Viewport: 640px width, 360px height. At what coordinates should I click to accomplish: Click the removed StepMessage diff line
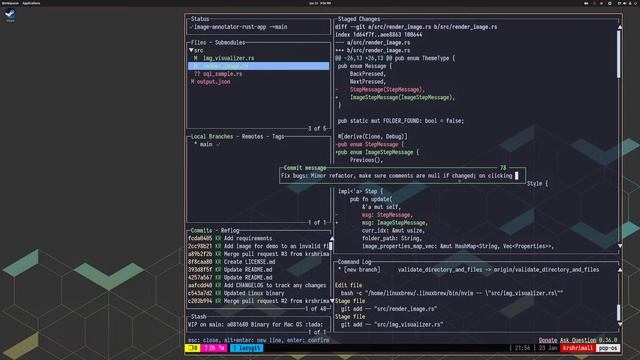click(387, 90)
